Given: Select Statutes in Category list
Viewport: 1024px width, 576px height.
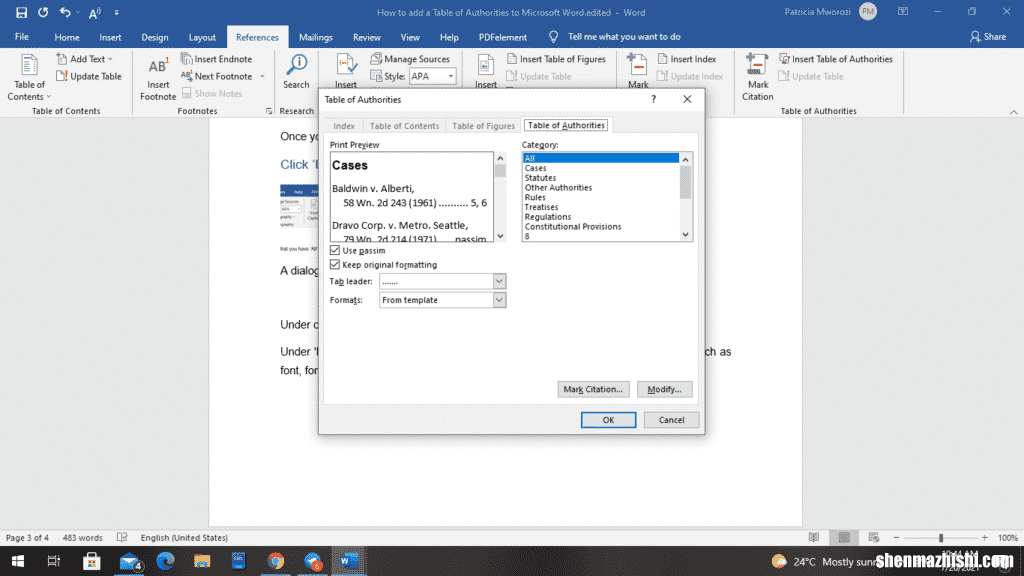Looking at the screenshot, I should coord(540,178).
